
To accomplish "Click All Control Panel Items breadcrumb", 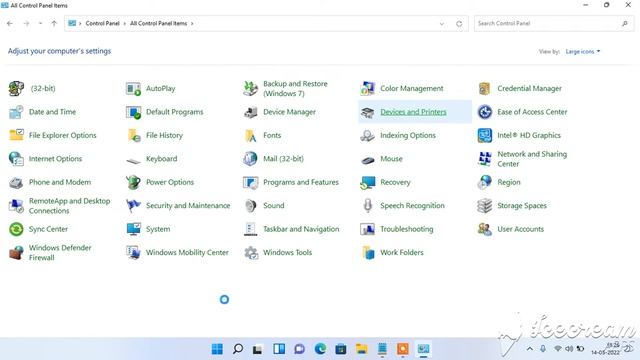I will click(x=158, y=24).
